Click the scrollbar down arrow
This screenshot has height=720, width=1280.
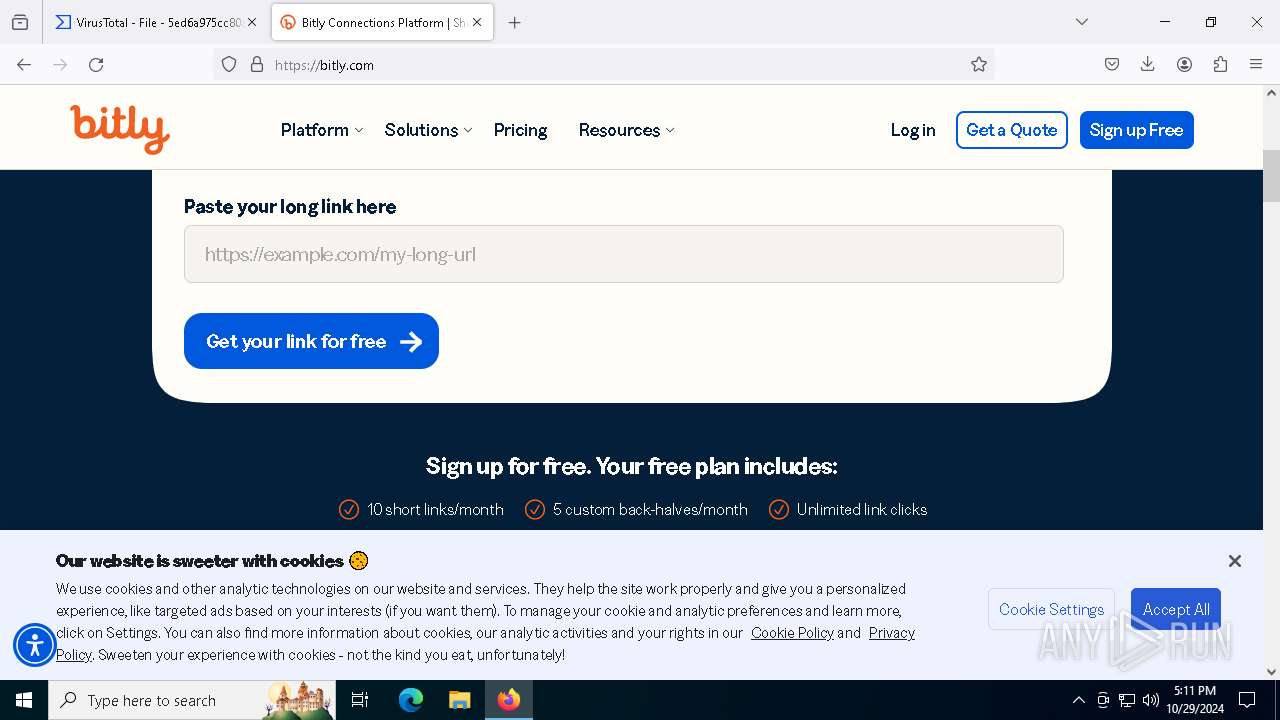coord(1271,672)
